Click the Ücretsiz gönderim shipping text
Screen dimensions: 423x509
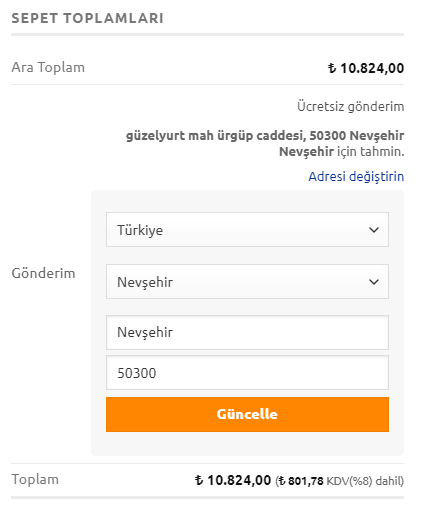coord(350,107)
